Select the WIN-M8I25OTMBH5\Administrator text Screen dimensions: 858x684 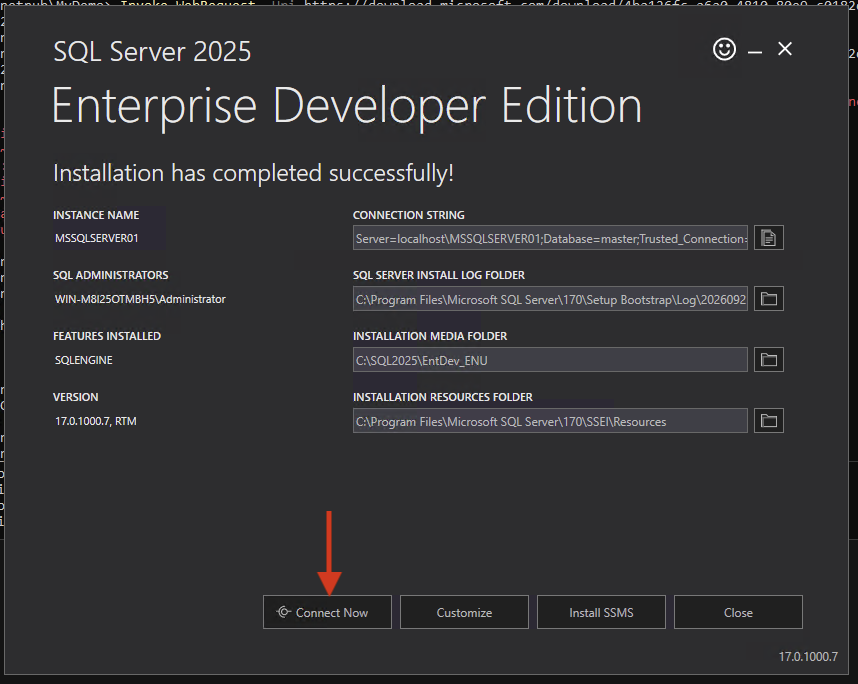pos(140,299)
